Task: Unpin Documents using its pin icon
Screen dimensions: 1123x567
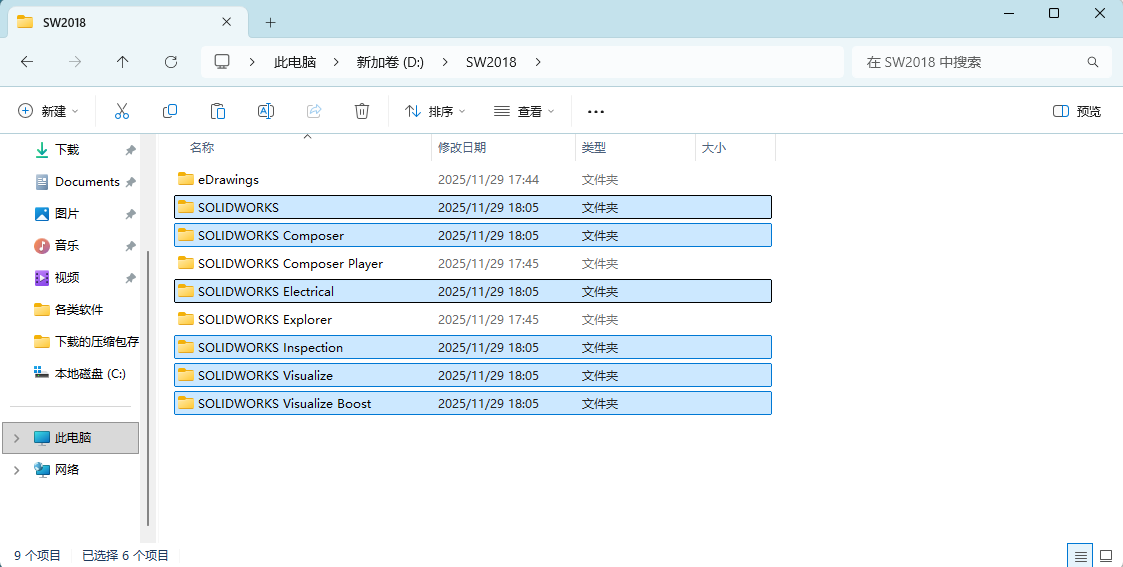Action: 130,183
